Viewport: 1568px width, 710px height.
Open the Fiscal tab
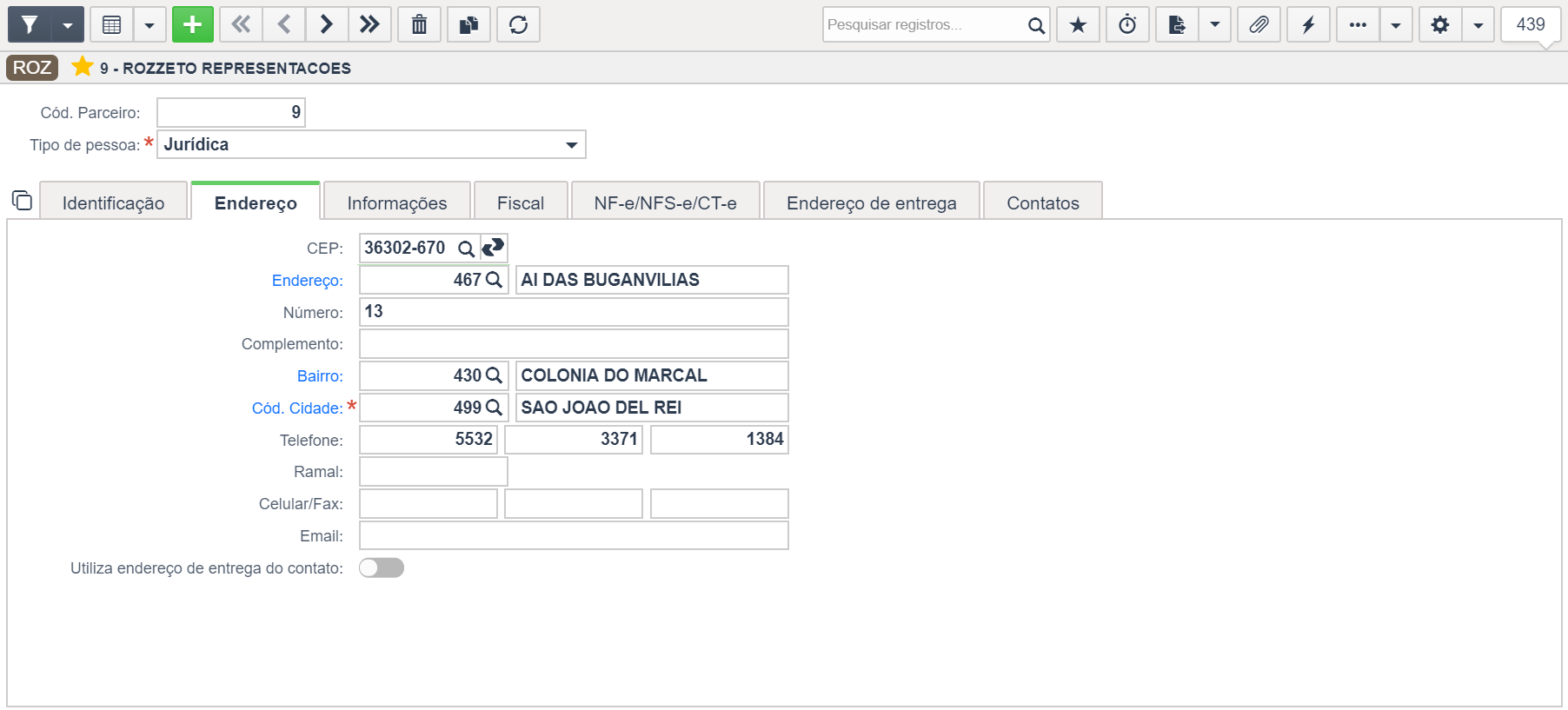(x=521, y=202)
